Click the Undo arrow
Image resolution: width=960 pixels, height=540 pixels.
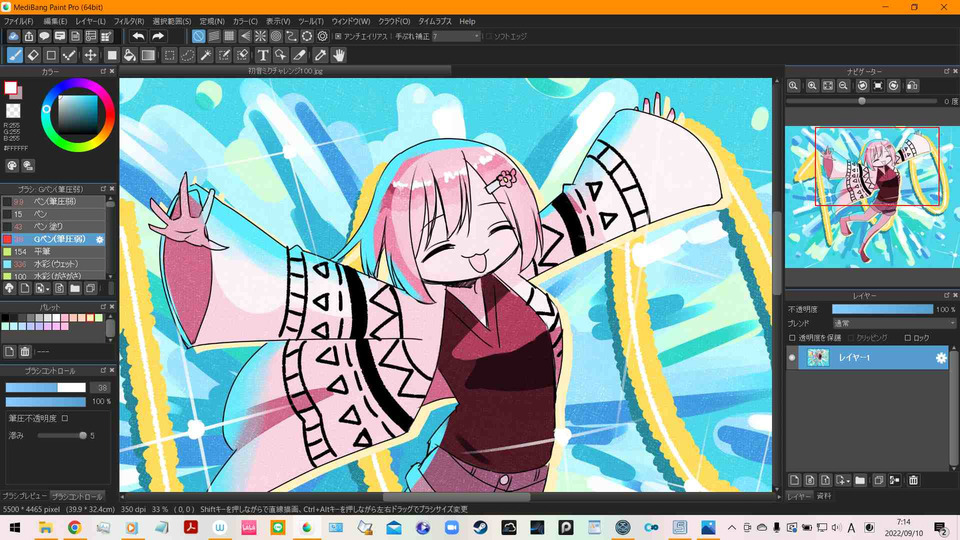point(139,36)
